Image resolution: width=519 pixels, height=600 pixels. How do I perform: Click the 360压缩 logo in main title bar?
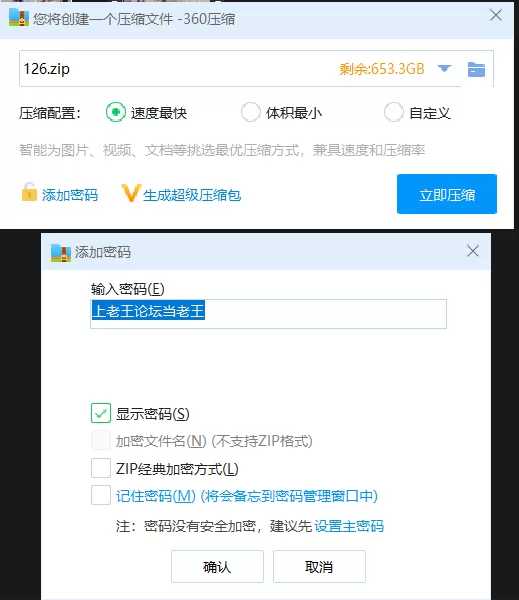[x=19, y=18]
